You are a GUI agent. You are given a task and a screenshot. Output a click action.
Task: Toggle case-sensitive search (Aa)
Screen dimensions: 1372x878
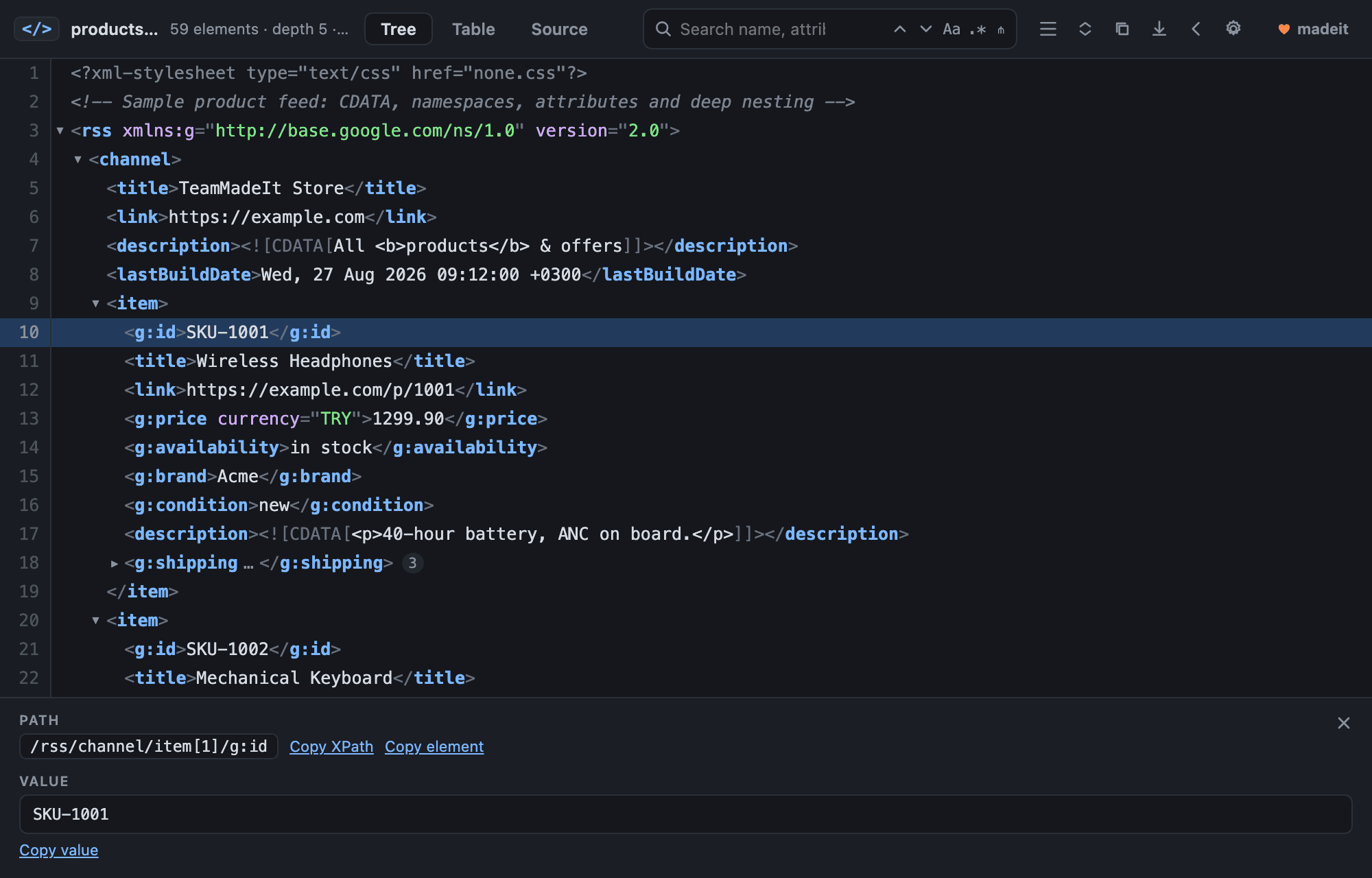(951, 29)
